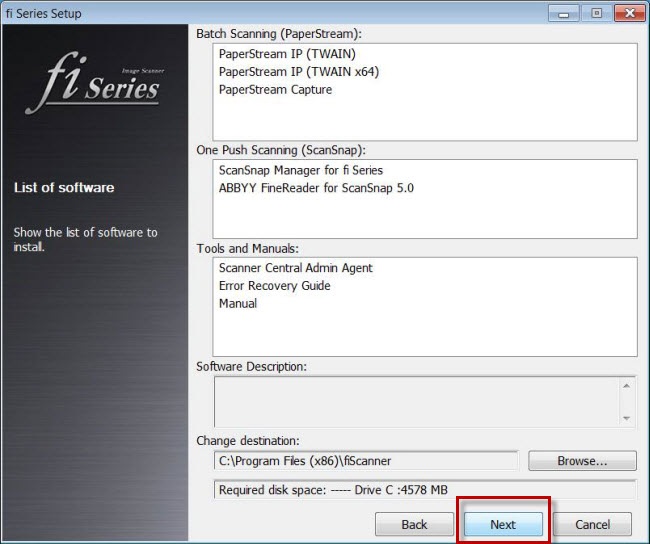Image resolution: width=650 pixels, height=544 pixels.
Task: Go back with the Back button
Action: pyautogui.click(x=414, y=524)
